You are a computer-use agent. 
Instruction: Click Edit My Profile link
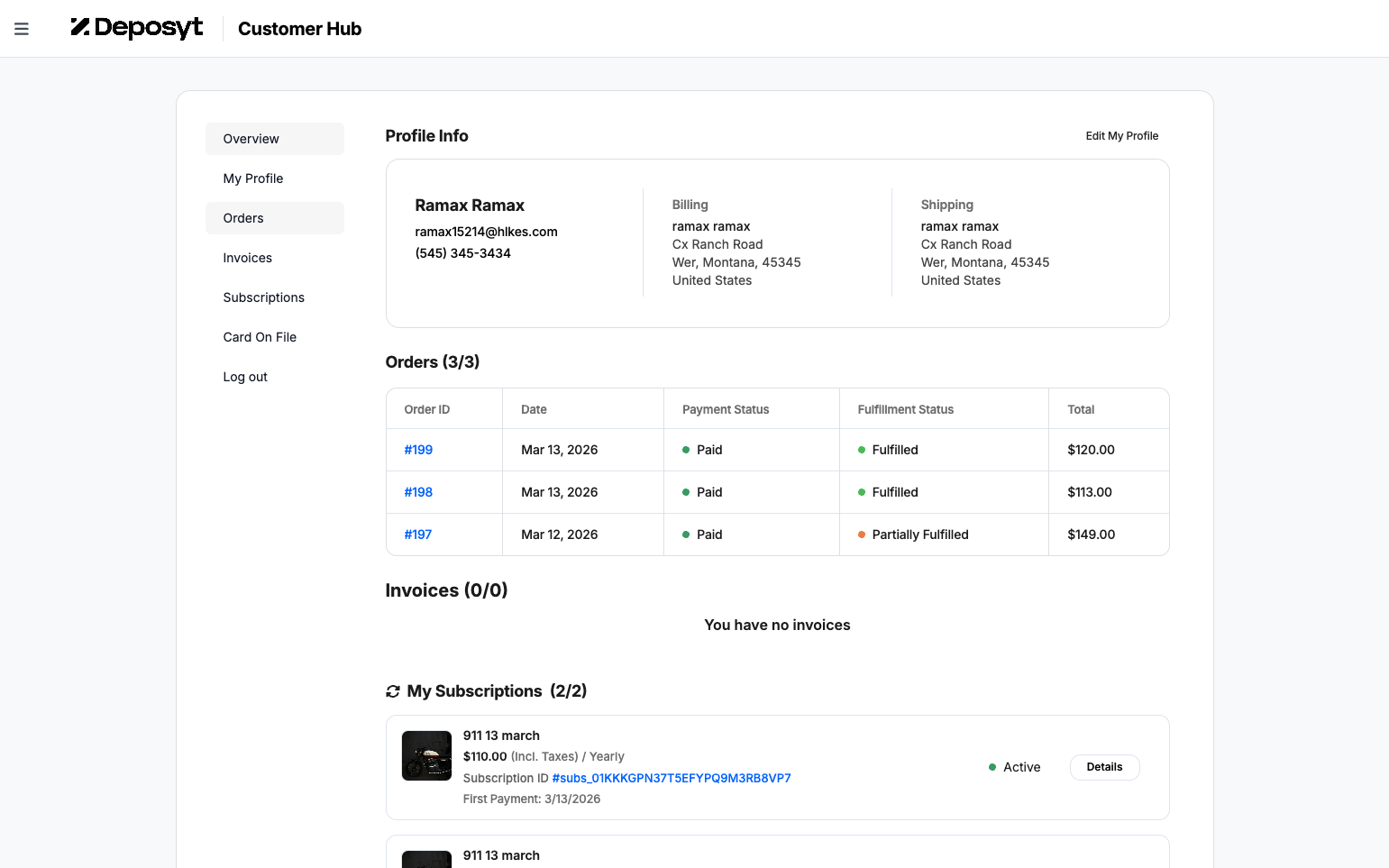1122,136
